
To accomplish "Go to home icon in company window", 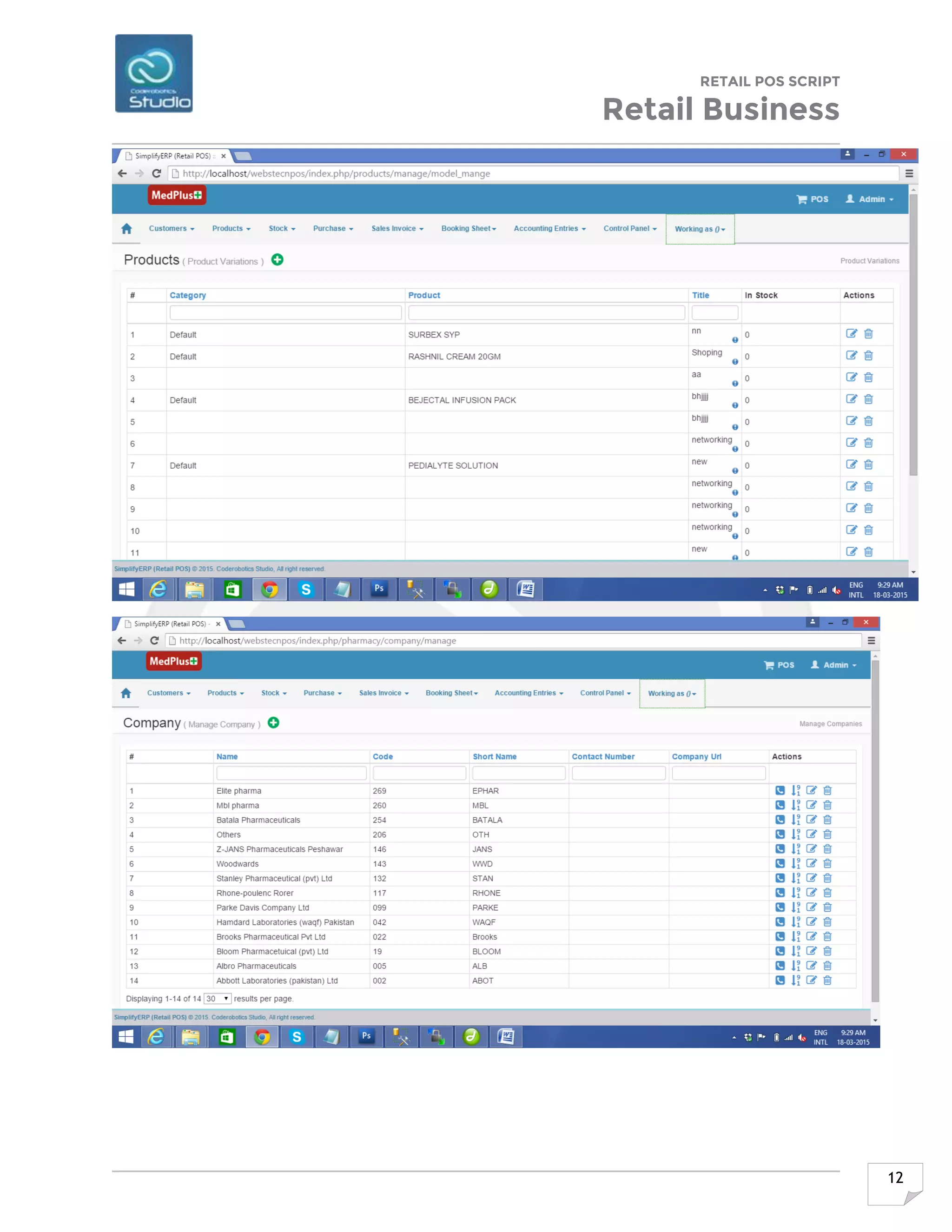I will pyautogui.click(x=126, y=693).
